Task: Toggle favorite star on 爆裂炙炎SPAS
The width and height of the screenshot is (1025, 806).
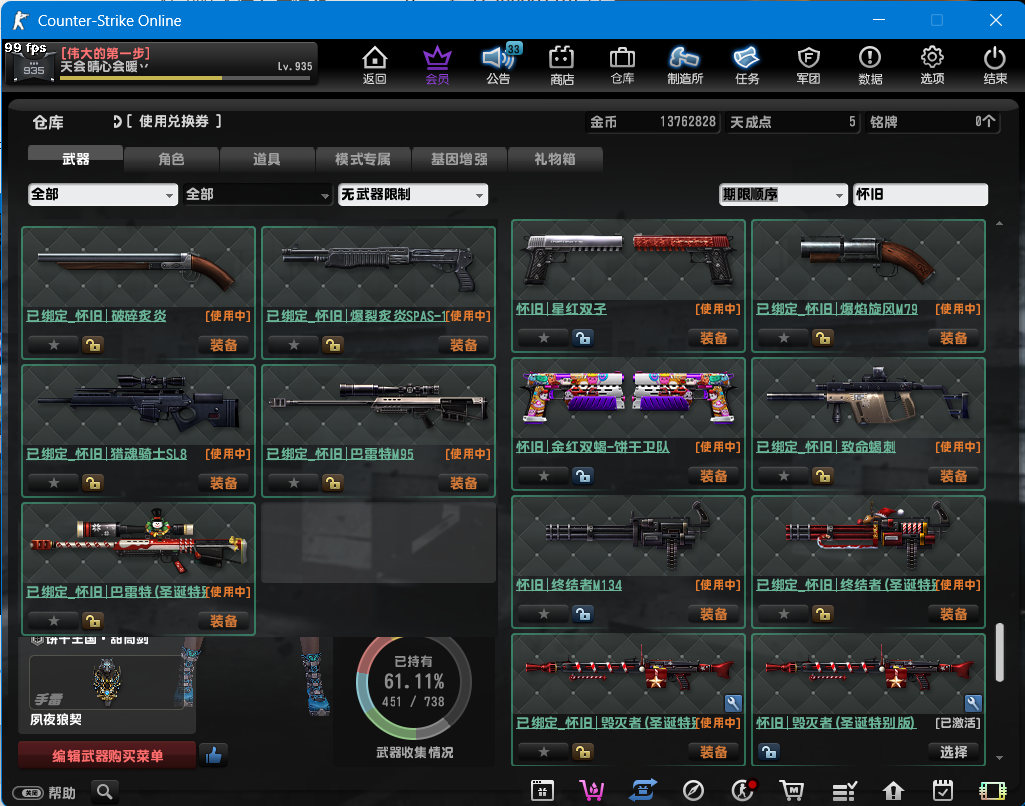Action: [294, 344]
